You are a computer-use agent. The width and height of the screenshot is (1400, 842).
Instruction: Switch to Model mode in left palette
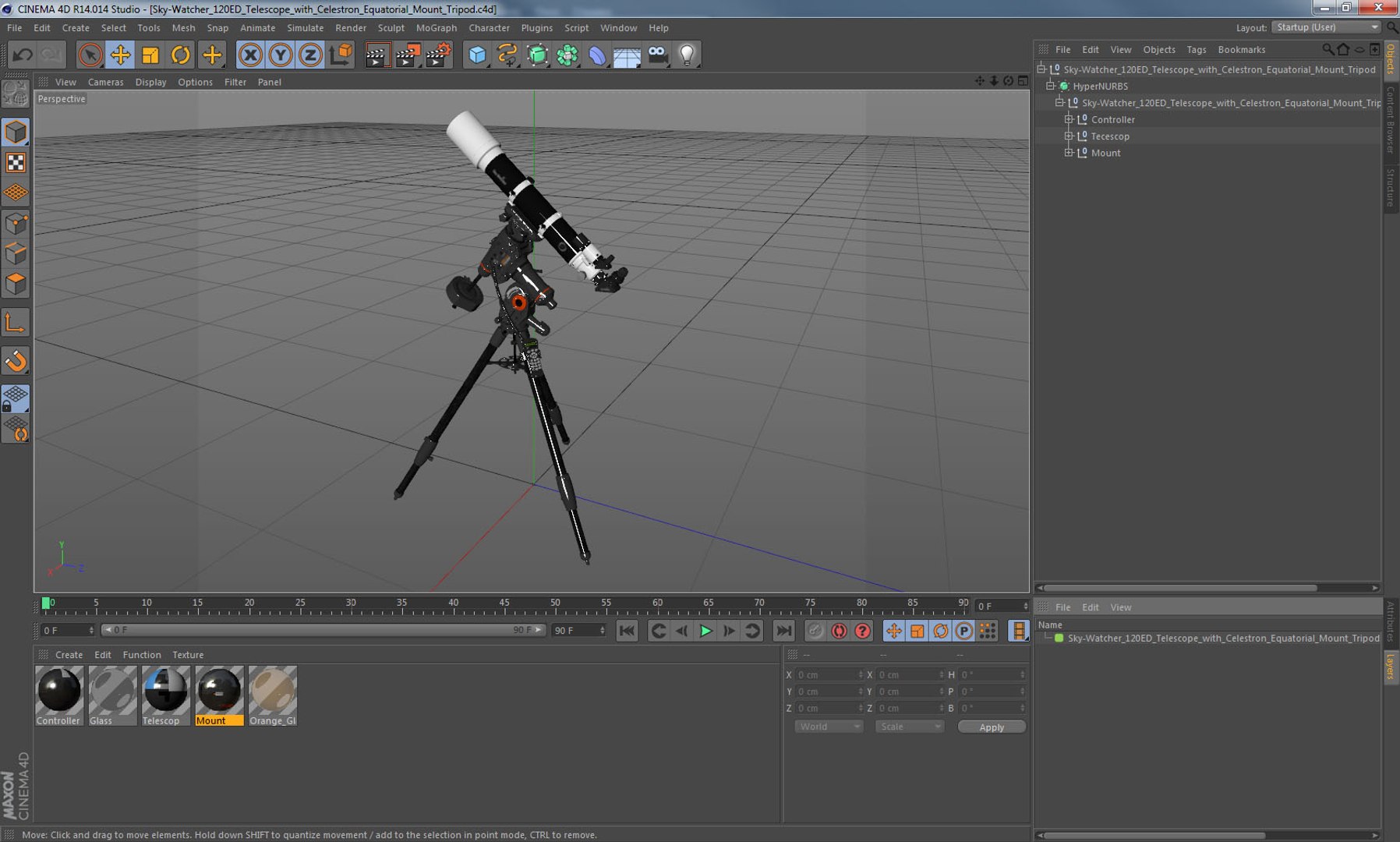[x=16, y=132]
